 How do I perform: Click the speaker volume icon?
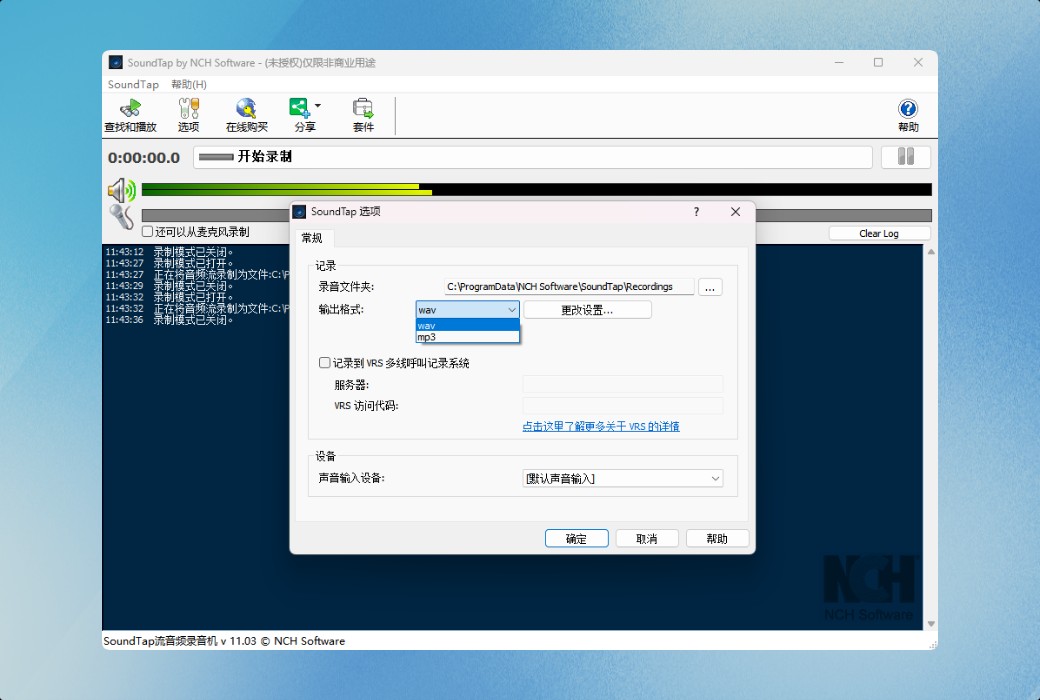120,190
